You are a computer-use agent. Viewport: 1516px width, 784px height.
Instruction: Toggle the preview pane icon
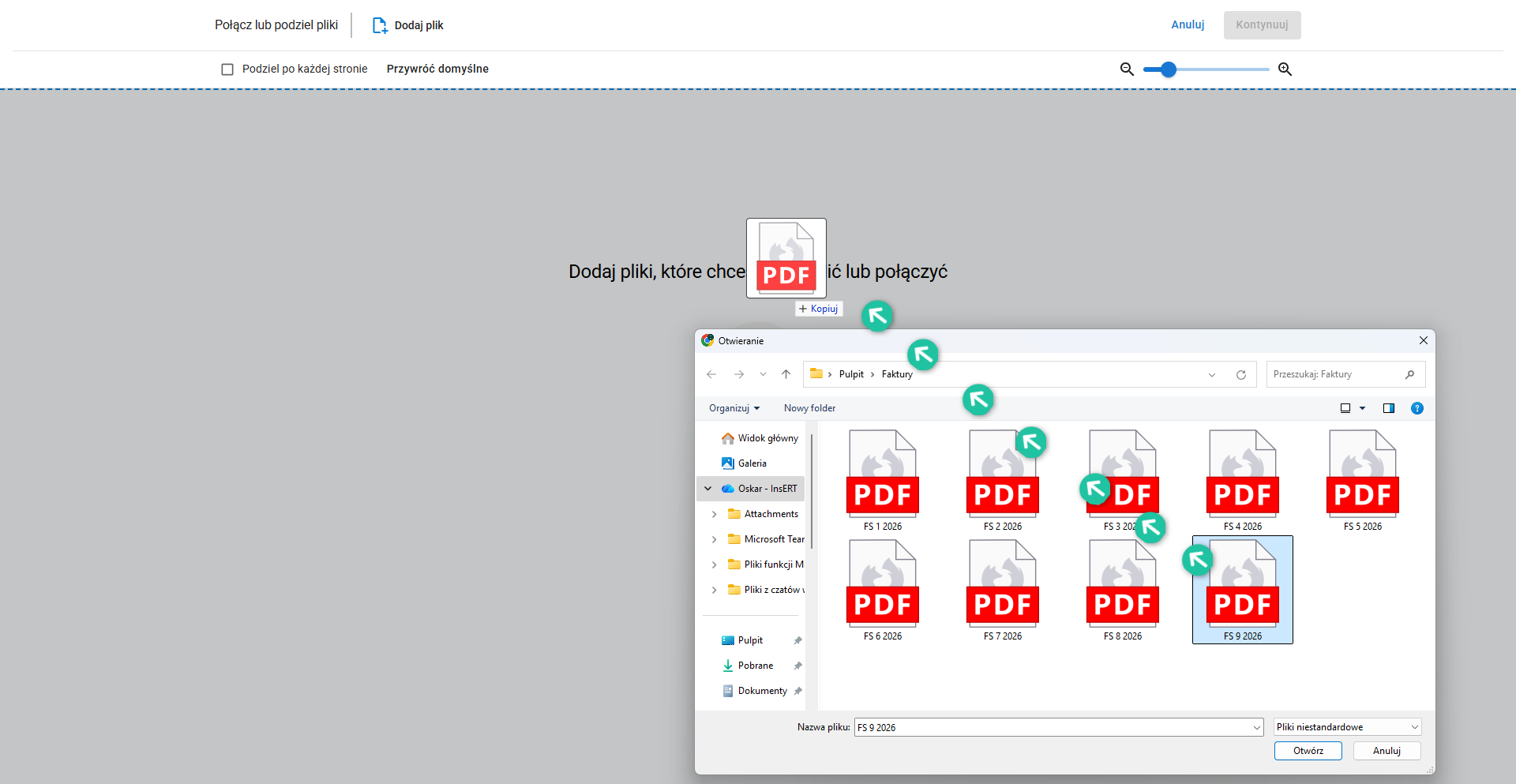(x=1388, y=408)
